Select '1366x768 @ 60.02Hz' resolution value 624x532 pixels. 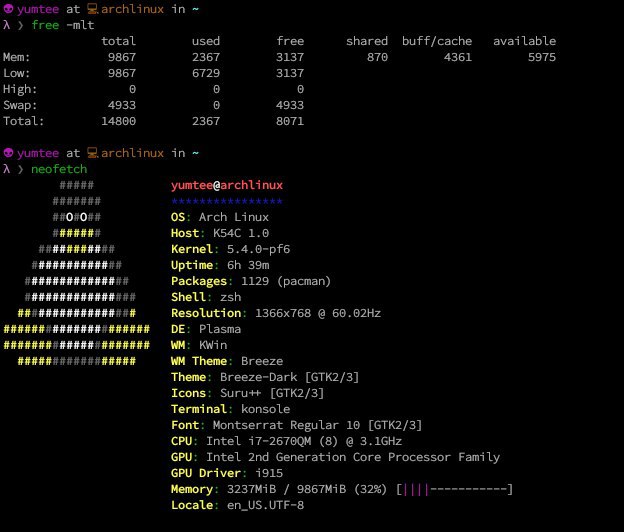click(x=318, y=313)
